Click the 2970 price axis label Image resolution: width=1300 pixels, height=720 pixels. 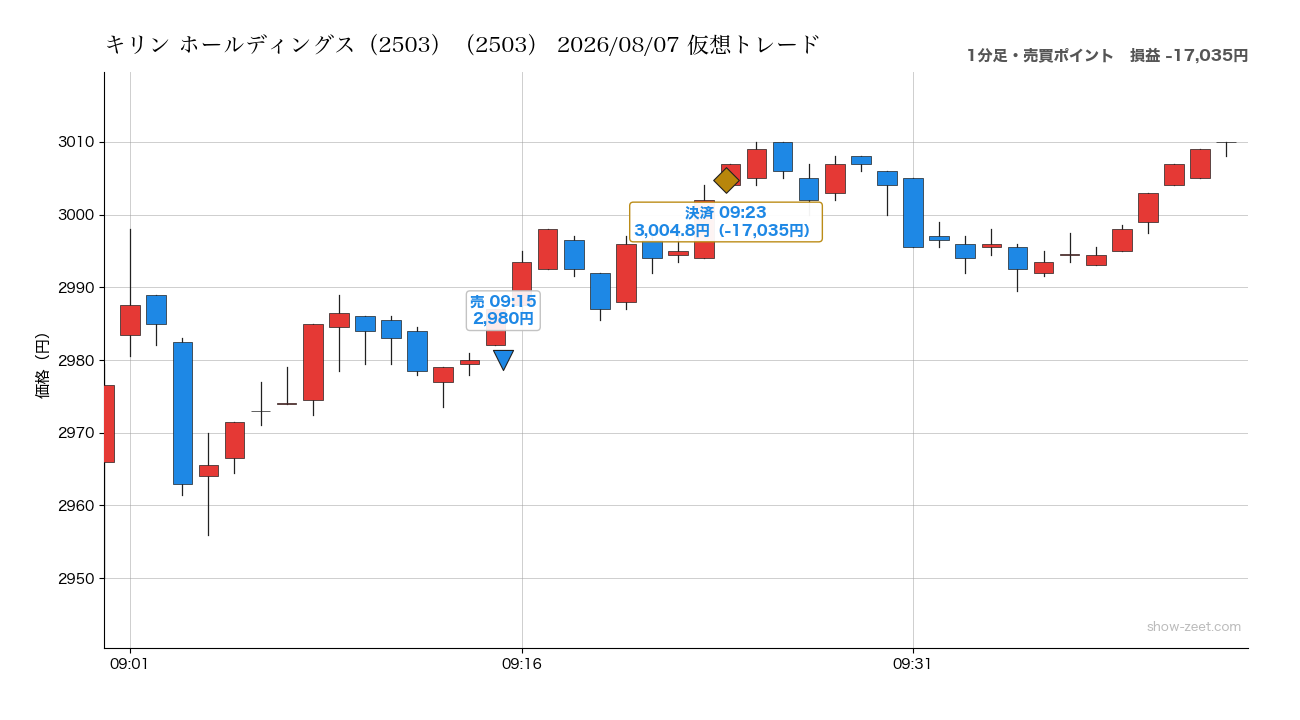tap(77, 433)
